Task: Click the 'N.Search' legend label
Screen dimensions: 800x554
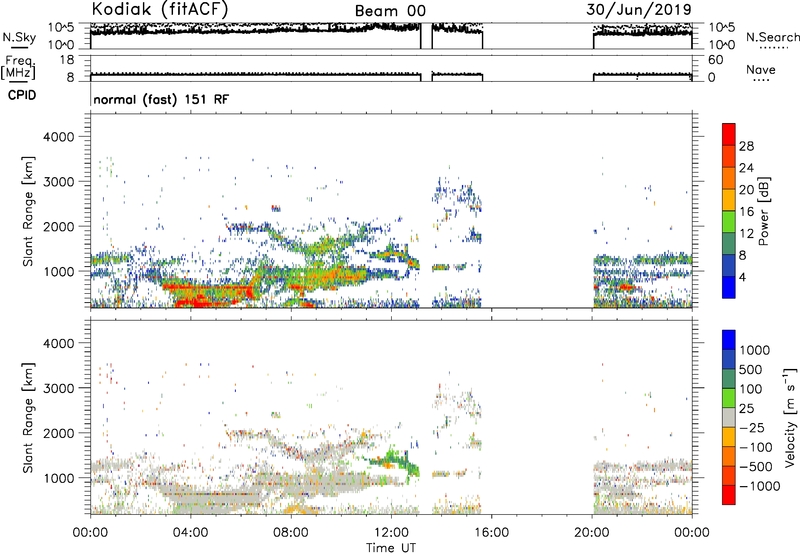Action: pos(772,37)
